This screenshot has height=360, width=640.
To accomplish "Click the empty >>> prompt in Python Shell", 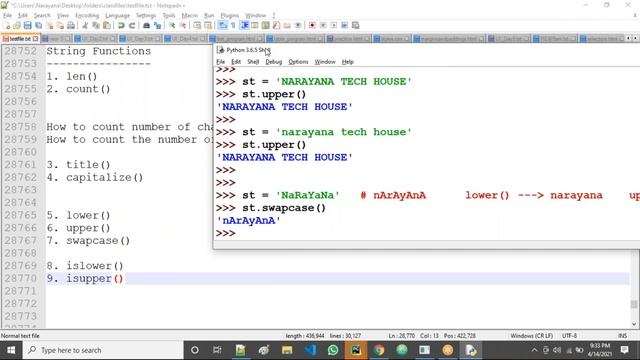I will tap(226, 233).
